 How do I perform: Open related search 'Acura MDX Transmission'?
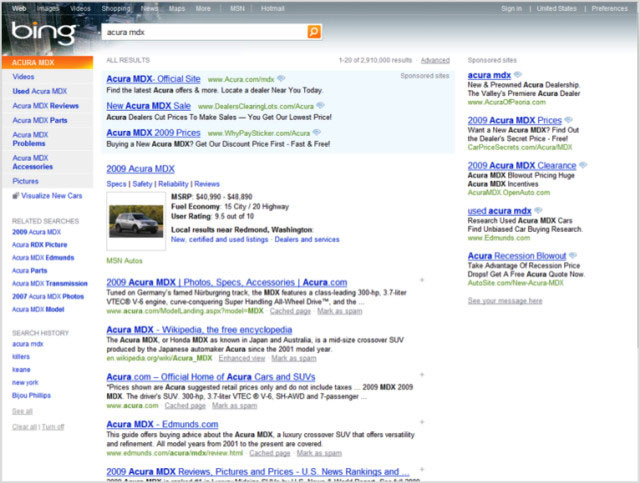50,283
